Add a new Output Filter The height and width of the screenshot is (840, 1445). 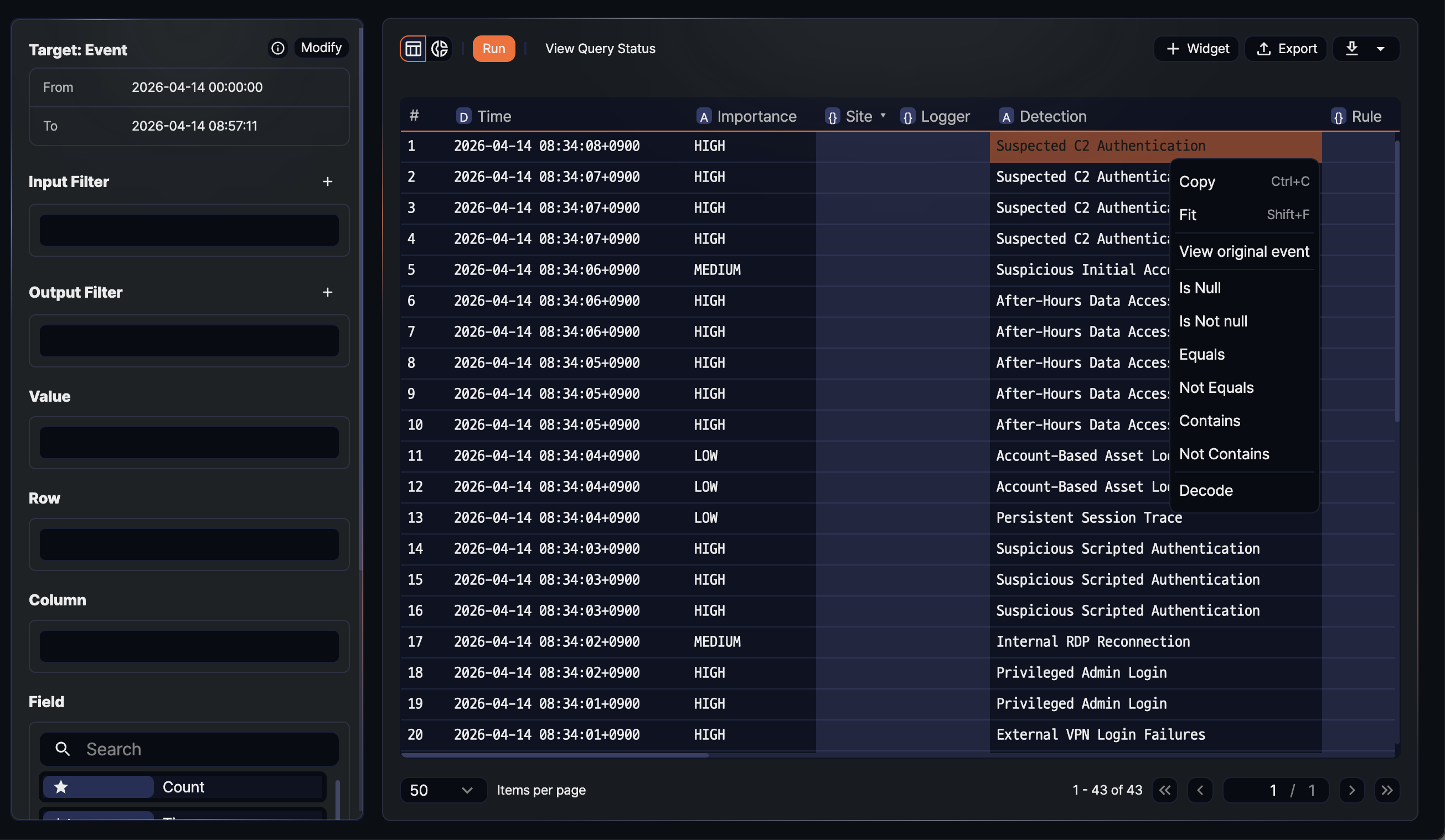[x=327, y=292]
